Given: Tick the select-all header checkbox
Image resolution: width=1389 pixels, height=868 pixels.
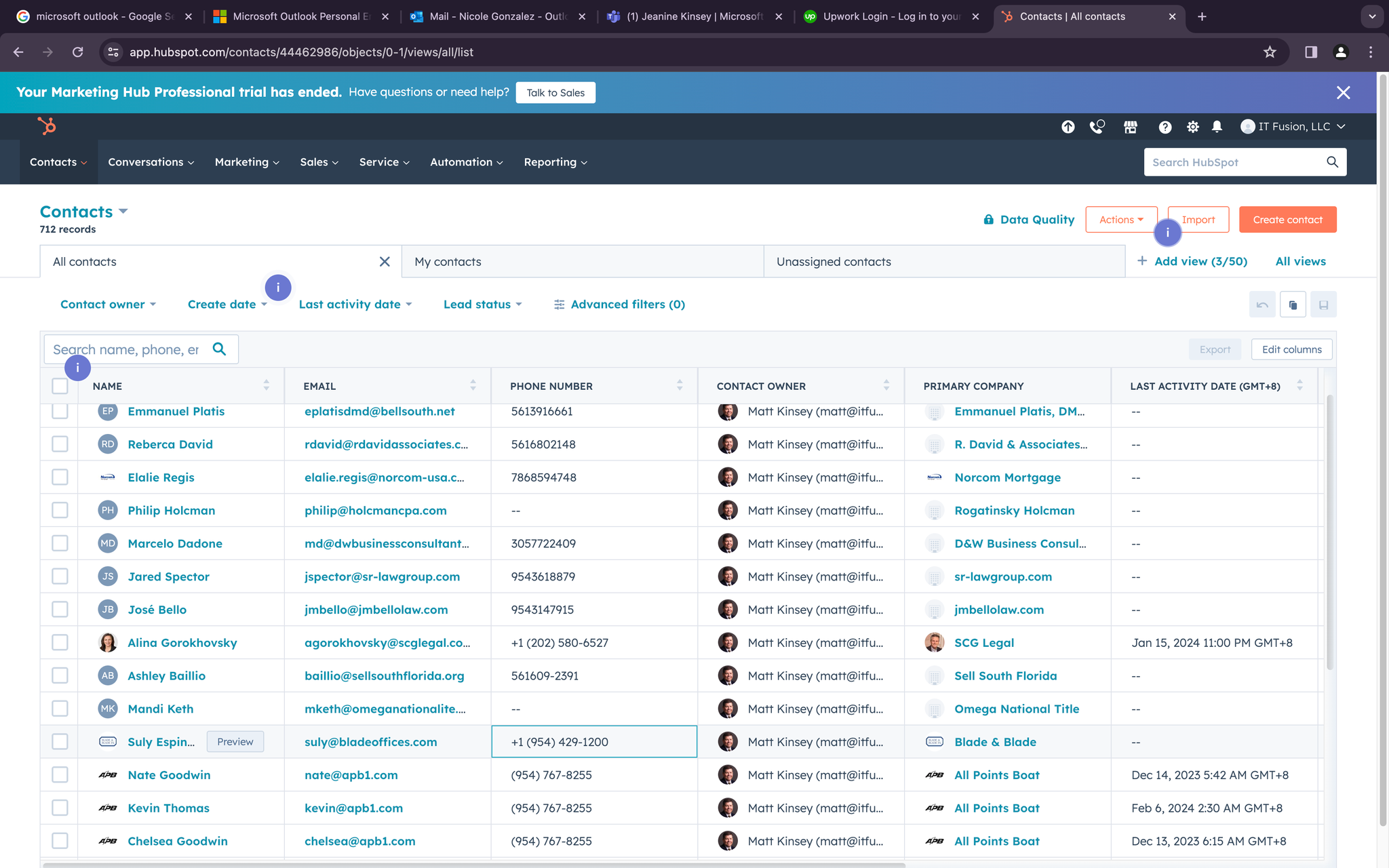Looking at the screenshot, I should (x=60, y=386).
